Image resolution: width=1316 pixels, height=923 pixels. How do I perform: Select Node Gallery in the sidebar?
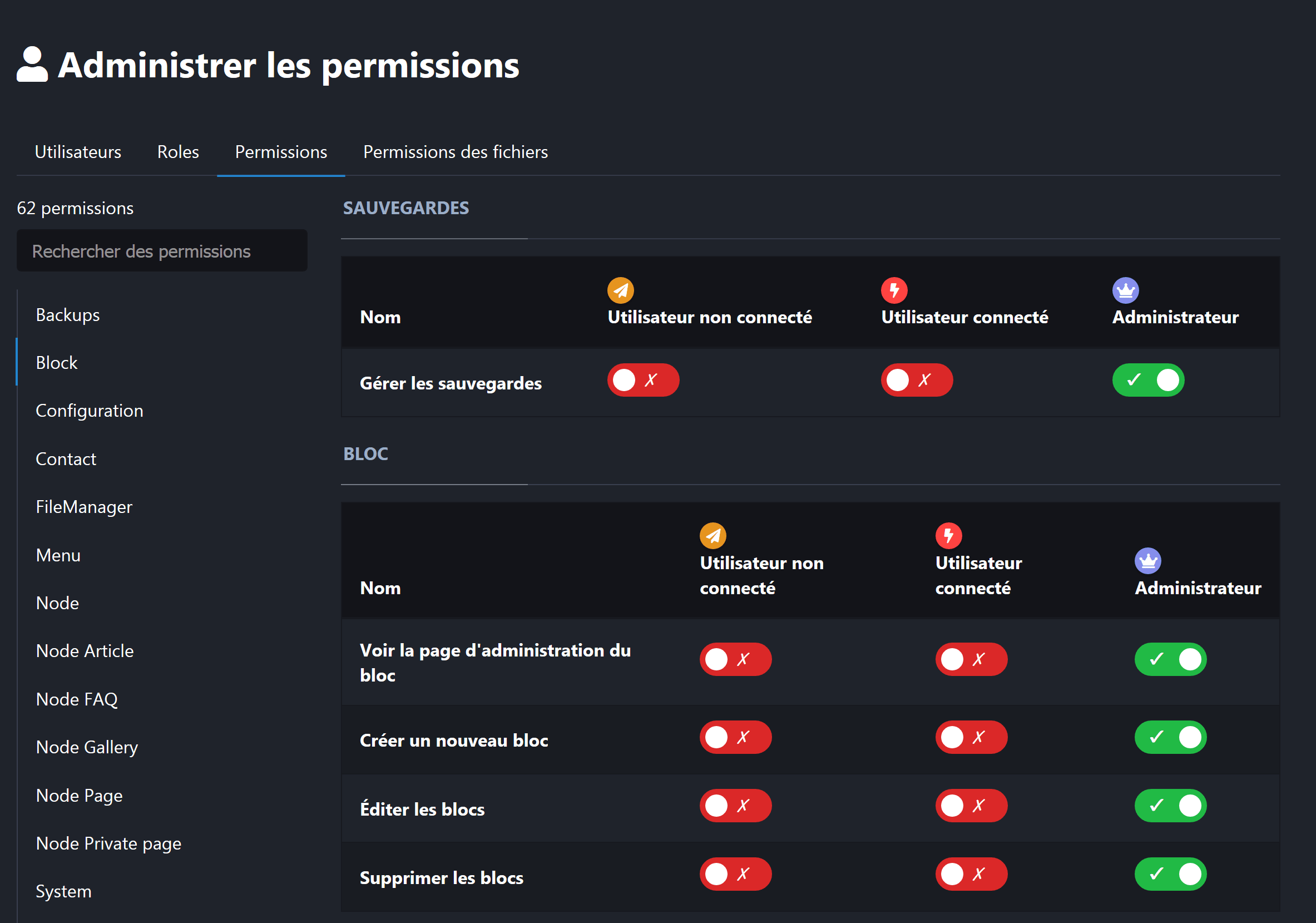tap(87, 747)
